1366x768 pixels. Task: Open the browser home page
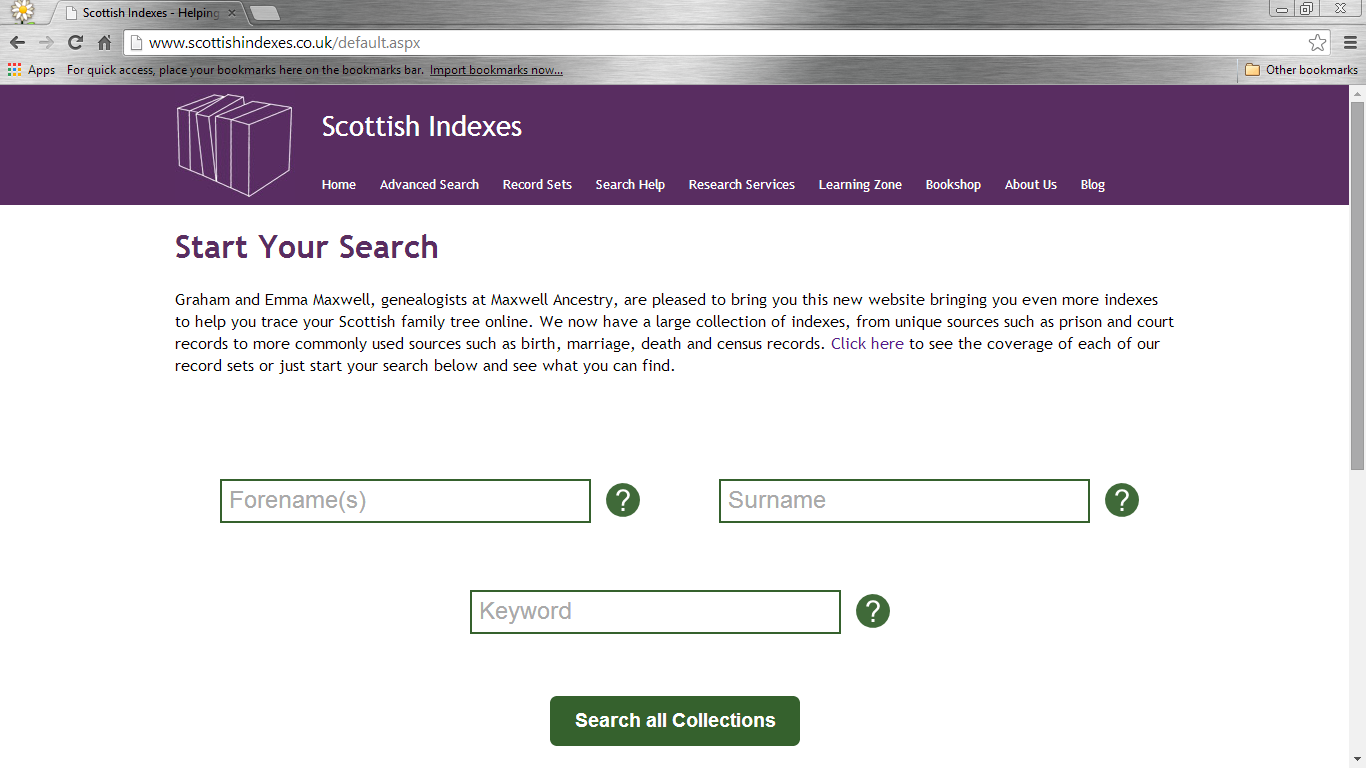click(x=104, y=43)
